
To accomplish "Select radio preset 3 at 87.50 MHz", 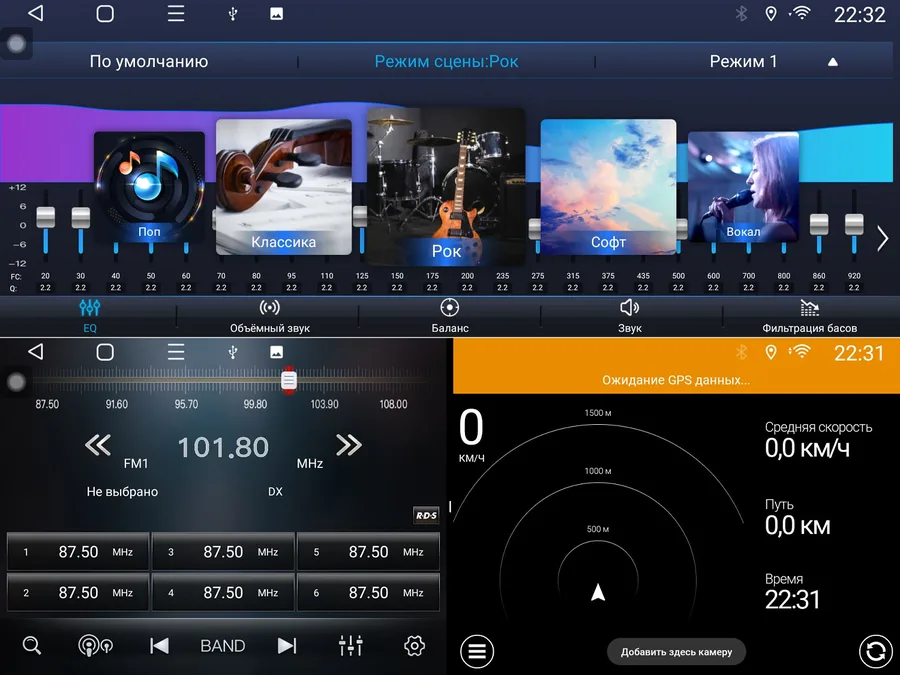I will click(223, 552).
